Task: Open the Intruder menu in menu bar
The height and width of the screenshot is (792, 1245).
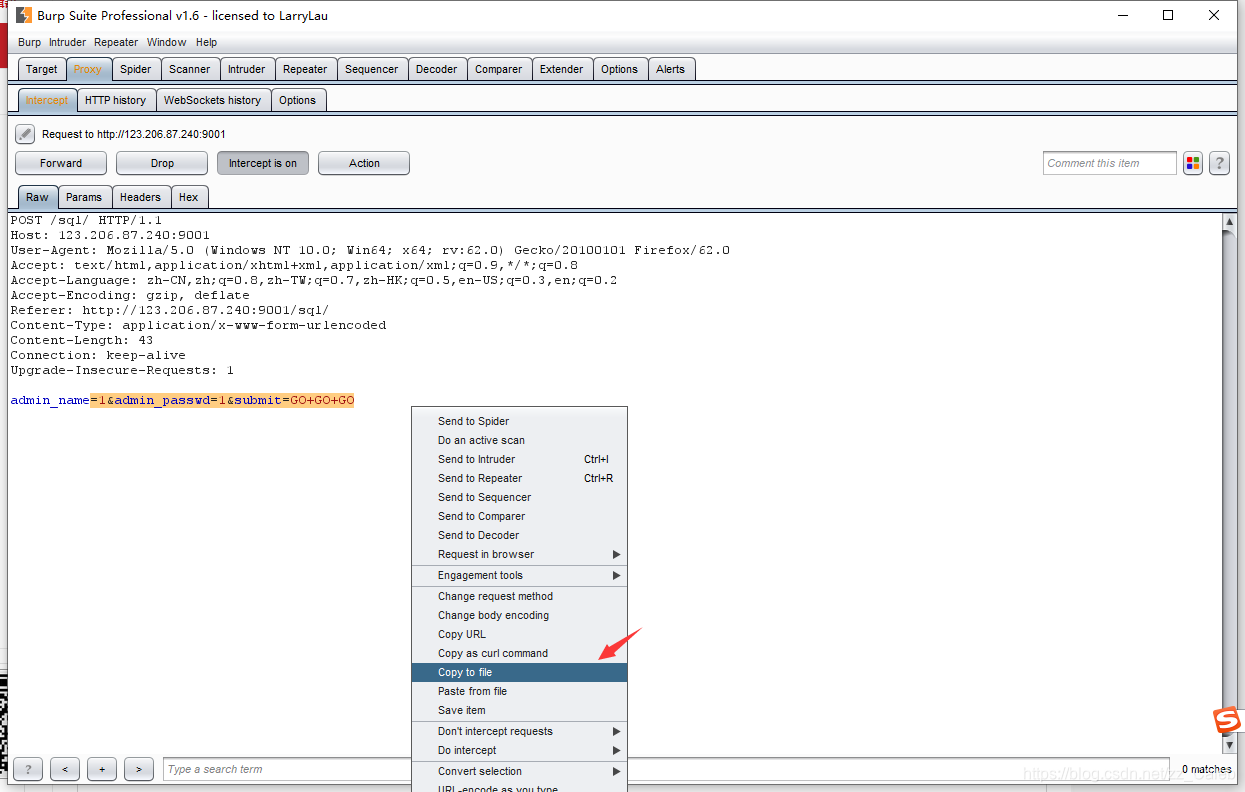Action: [x=67, y=42]
